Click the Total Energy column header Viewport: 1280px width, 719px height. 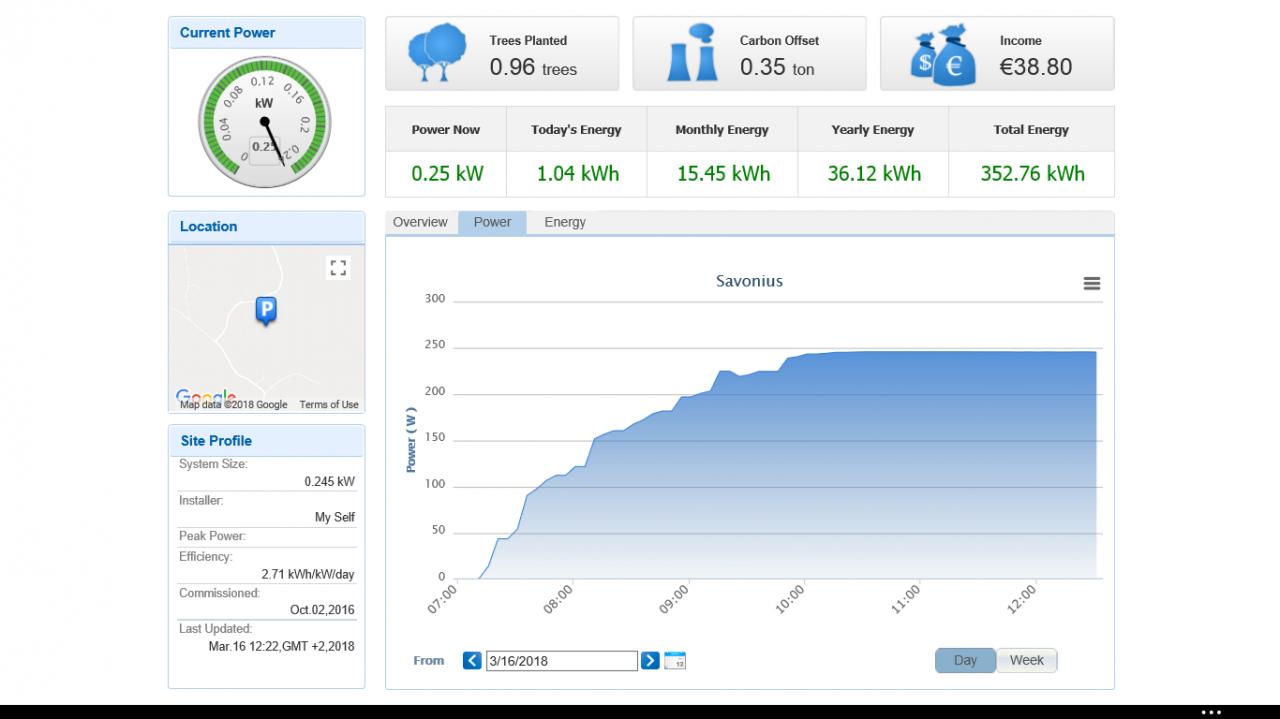pos(1032,130)
